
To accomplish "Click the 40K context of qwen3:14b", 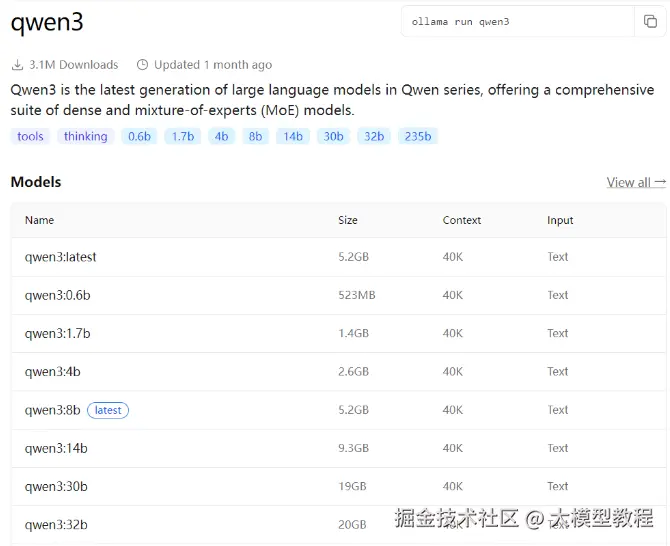I will pyautogui.click(x=453, y=448).
